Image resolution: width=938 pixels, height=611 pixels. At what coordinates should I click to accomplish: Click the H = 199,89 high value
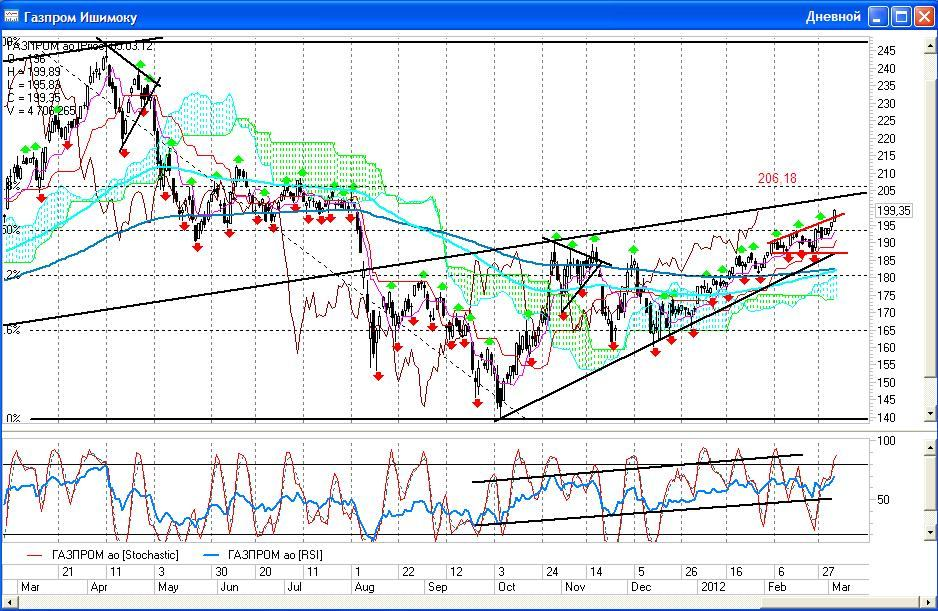(x=34, y=72)
